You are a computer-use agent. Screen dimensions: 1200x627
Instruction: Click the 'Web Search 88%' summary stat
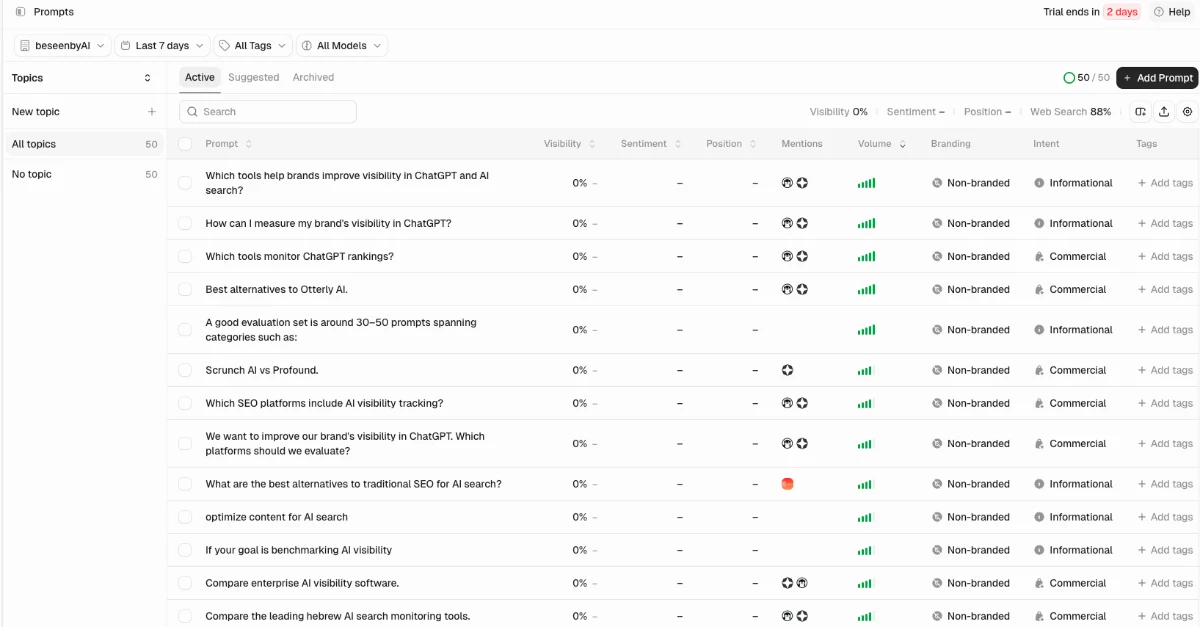(x=1070, y=112)
